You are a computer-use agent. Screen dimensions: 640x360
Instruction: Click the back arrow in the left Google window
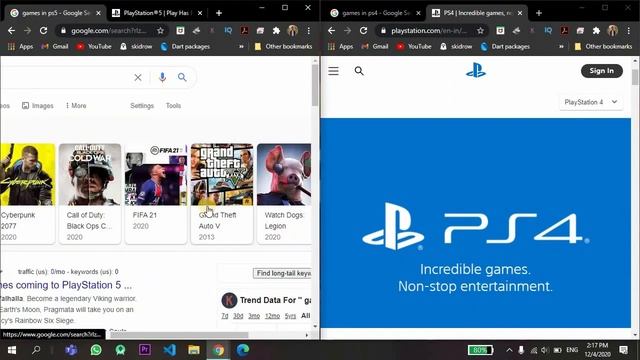[11, 31]
